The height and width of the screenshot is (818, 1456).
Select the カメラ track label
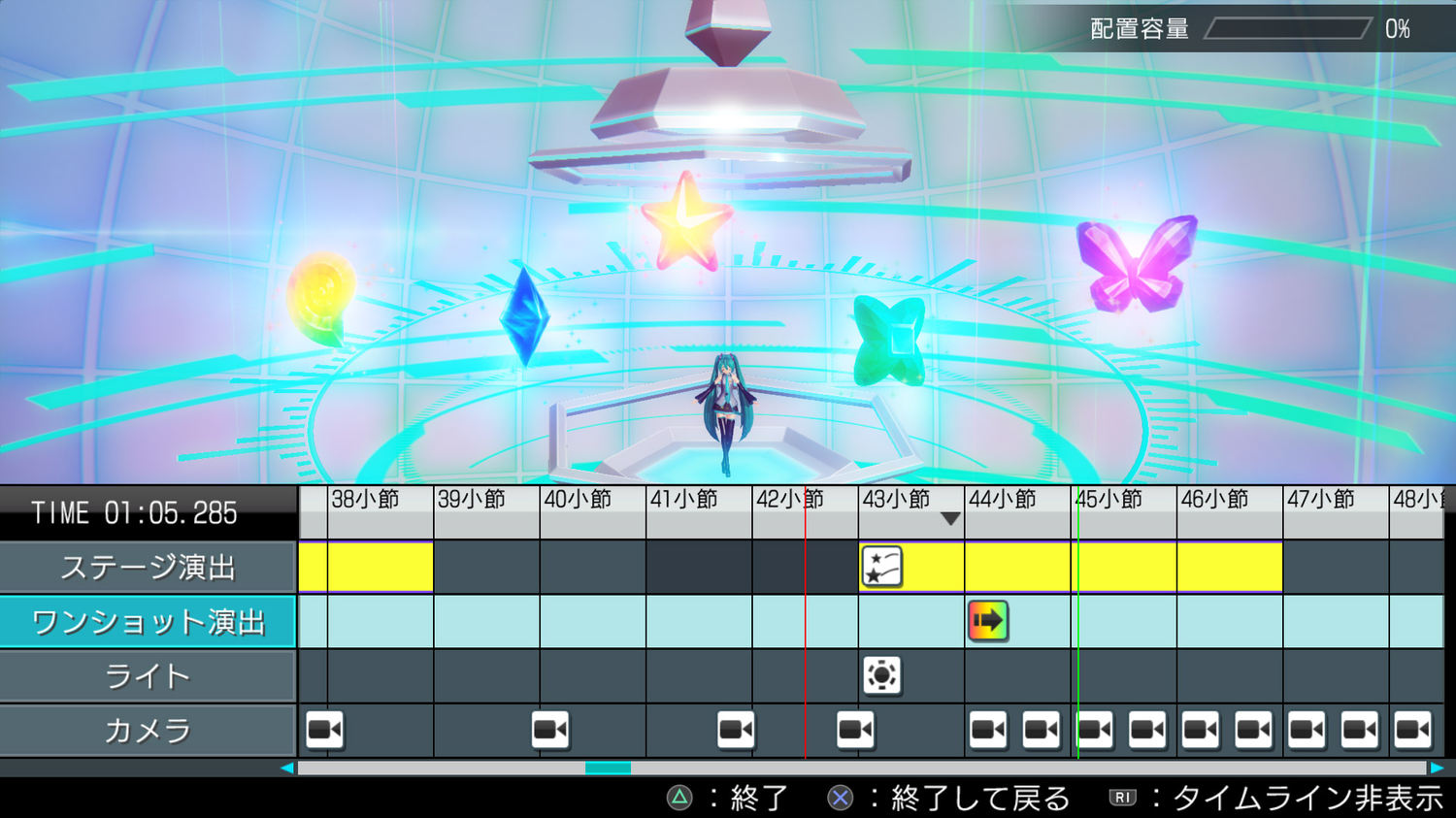[x=148, y=731]
